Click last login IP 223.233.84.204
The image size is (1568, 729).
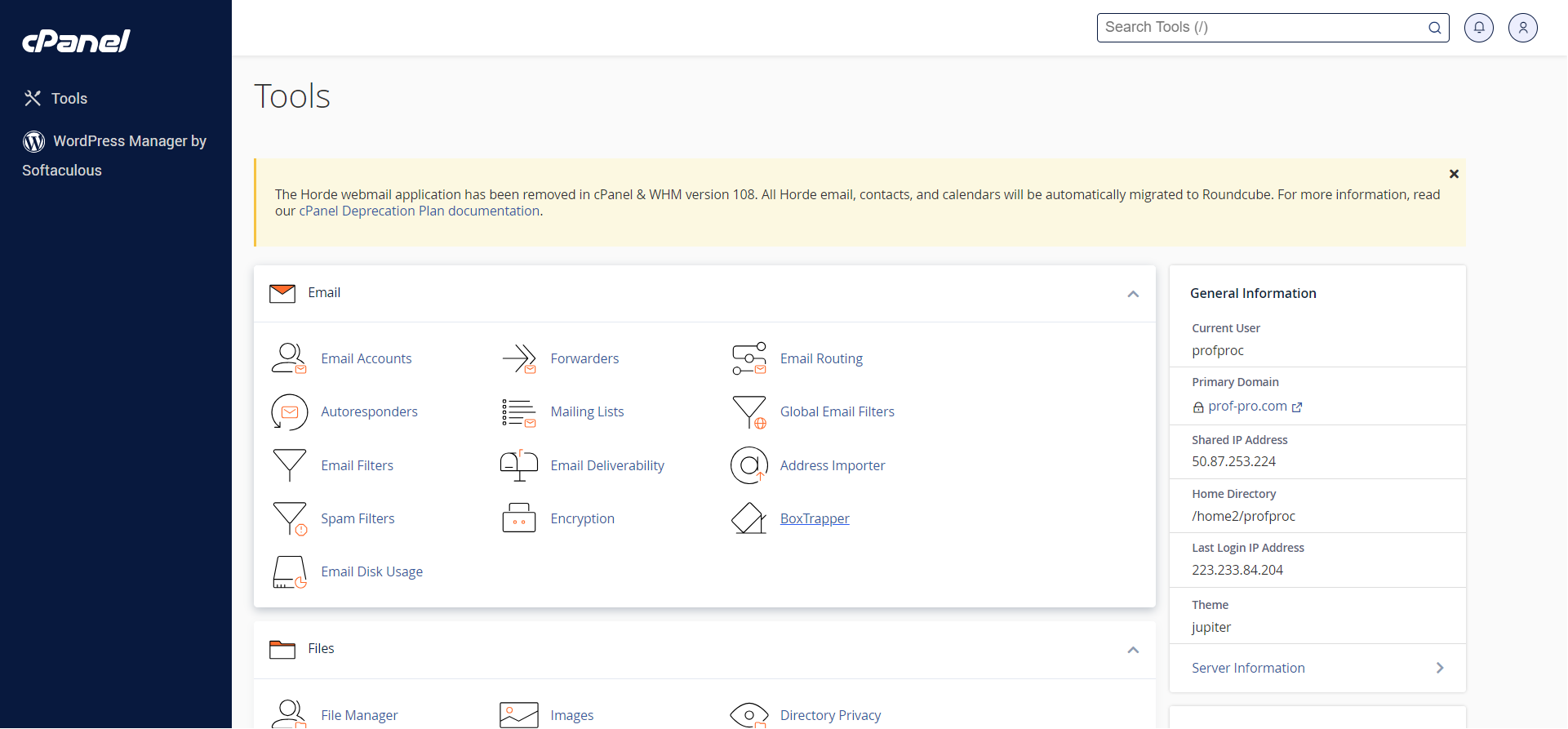(1237, 571)
